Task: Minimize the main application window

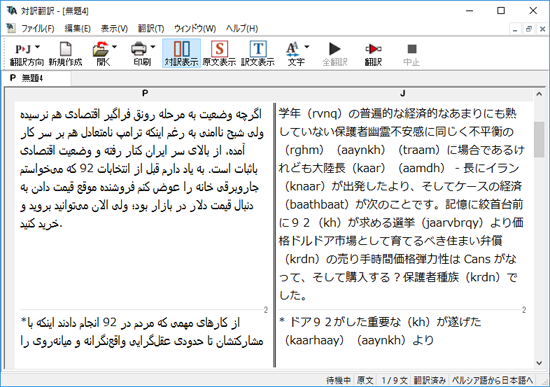Action: pyautogui.click(x=469, y=11)
